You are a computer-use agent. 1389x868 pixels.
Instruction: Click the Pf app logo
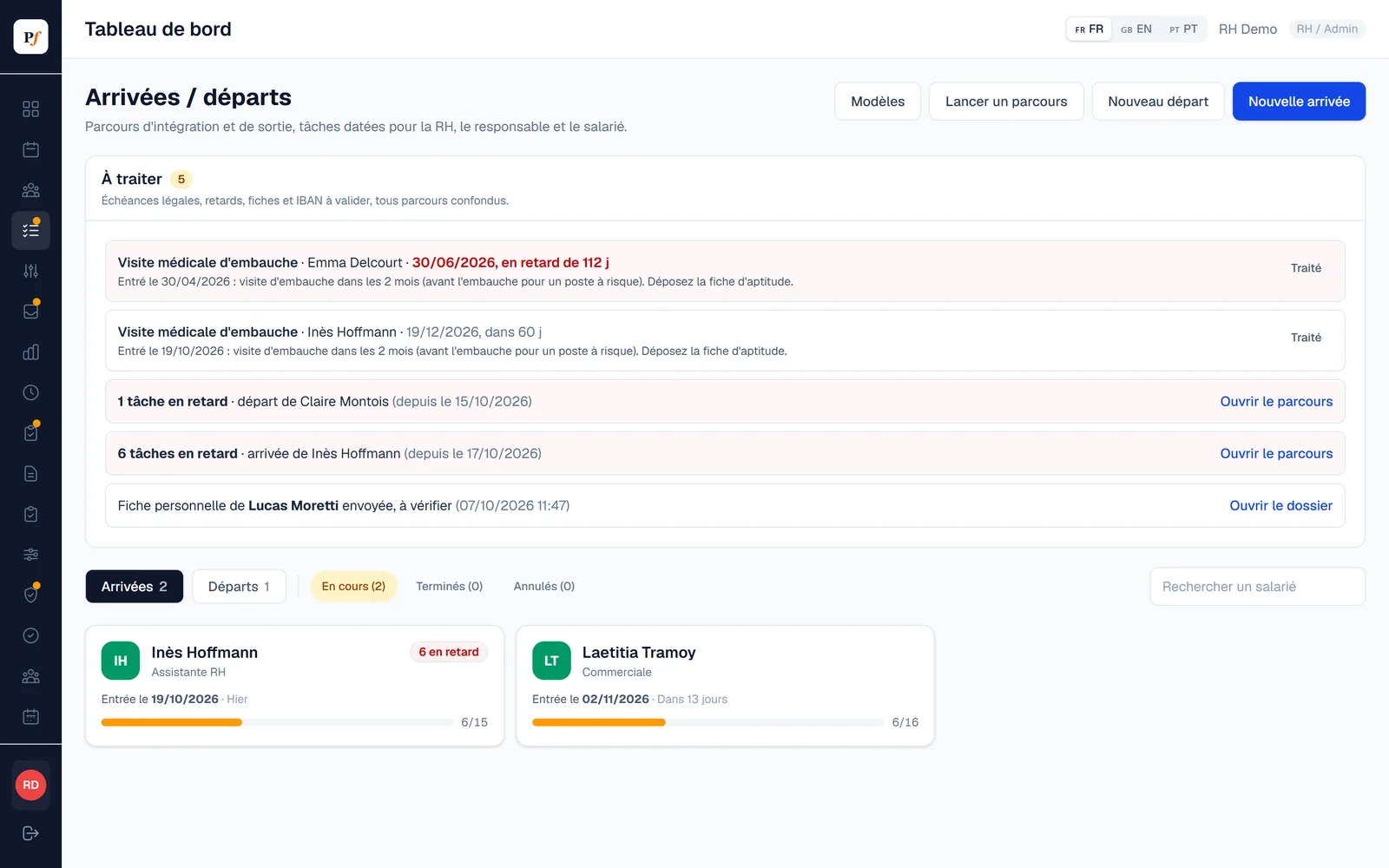point(30,36)
